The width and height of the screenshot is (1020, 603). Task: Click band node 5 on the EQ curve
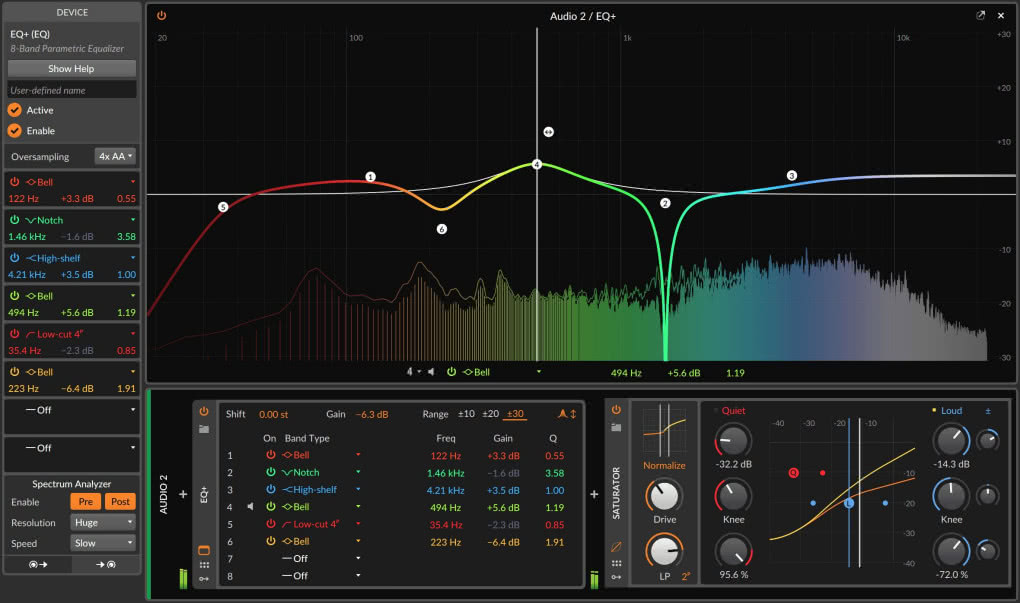click(x=223, y=207)
